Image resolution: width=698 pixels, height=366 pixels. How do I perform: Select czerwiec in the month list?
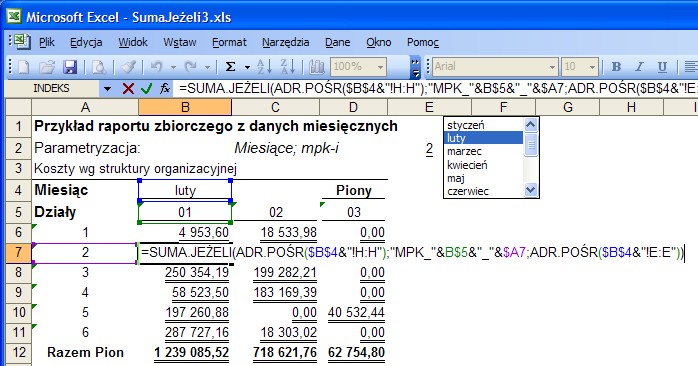484,191
